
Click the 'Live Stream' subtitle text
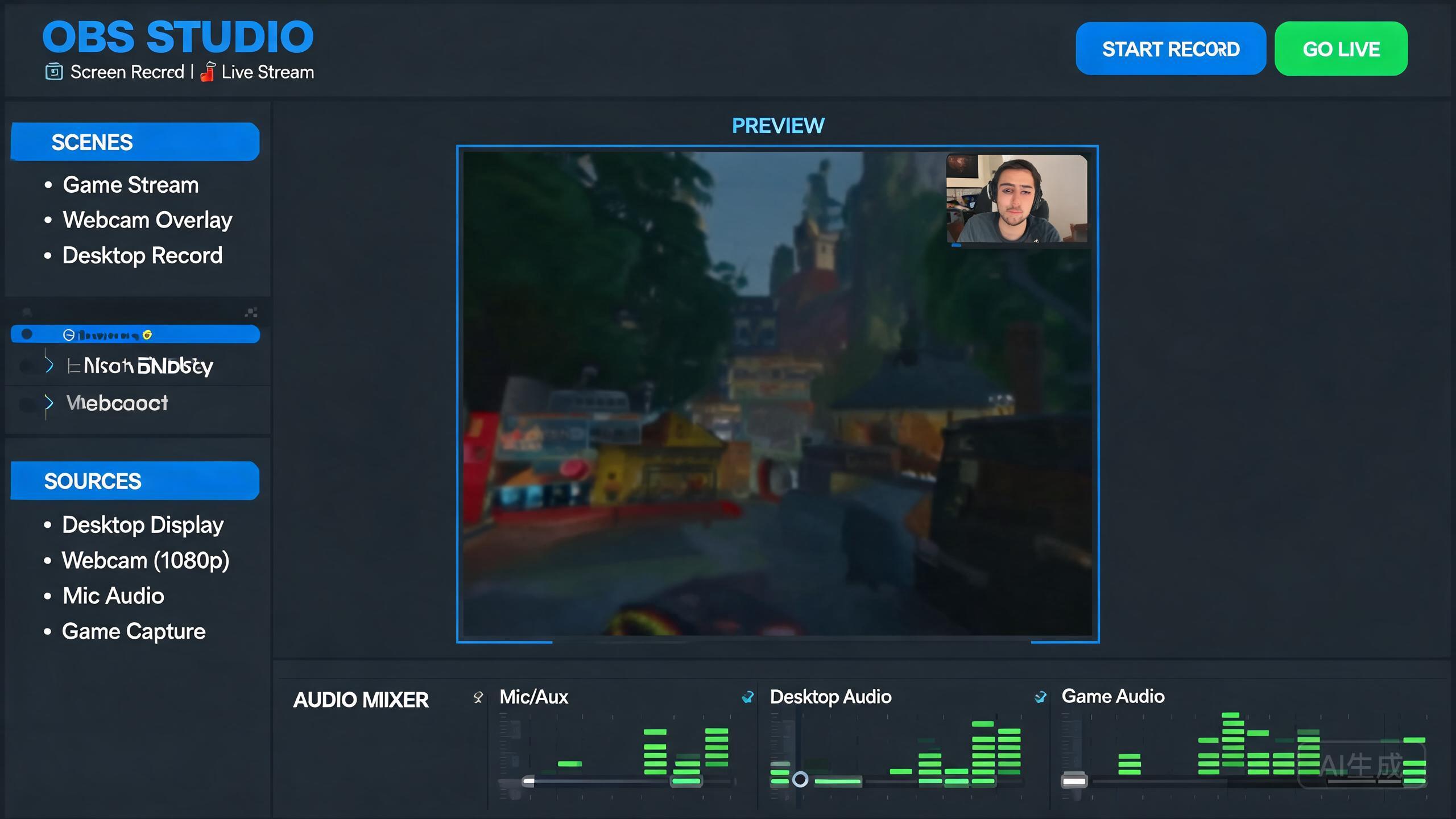pyautogui.click(x=268, y=72)
